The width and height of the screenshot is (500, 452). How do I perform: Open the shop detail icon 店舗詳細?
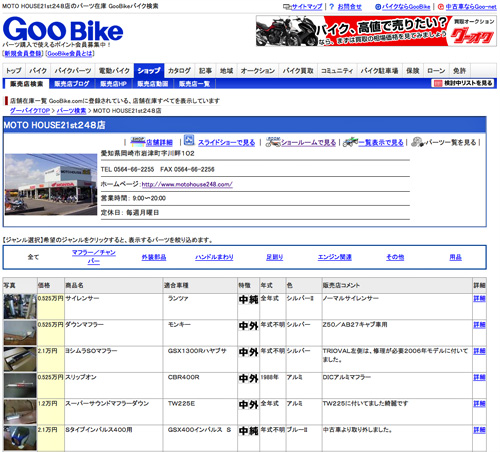138,142
